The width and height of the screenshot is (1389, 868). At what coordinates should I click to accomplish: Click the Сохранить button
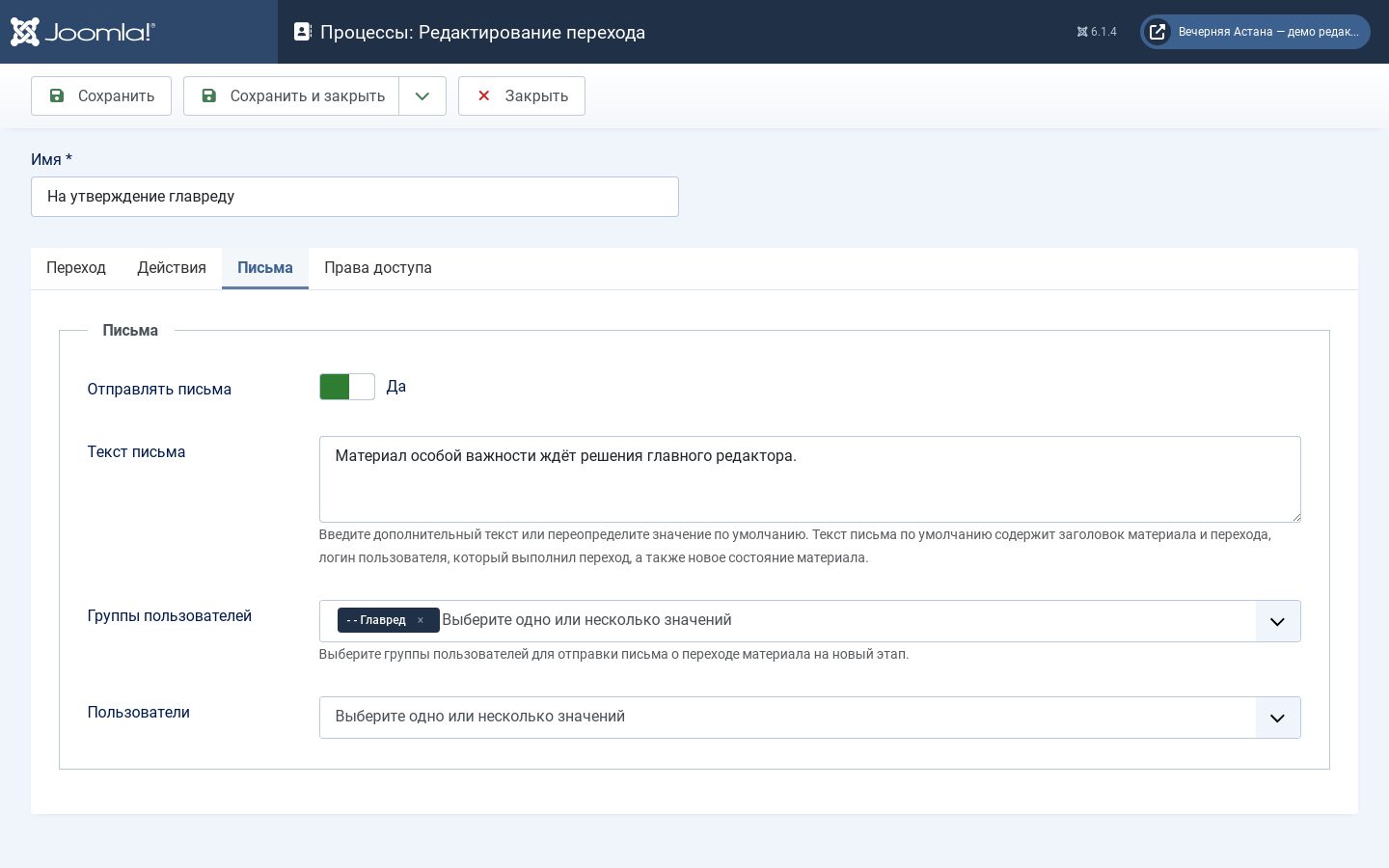pos(101,96)
